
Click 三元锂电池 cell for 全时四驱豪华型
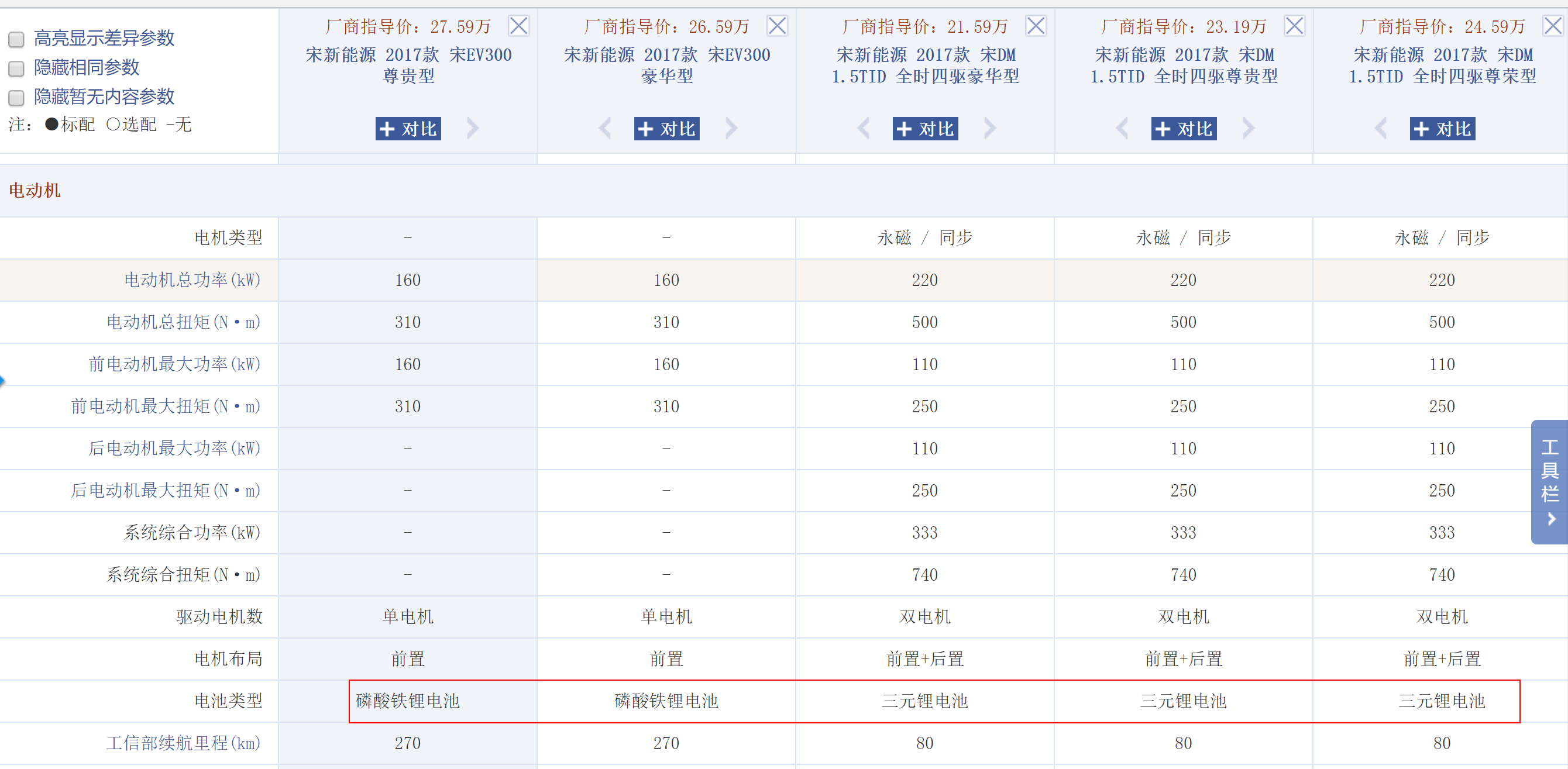point(925,701)
